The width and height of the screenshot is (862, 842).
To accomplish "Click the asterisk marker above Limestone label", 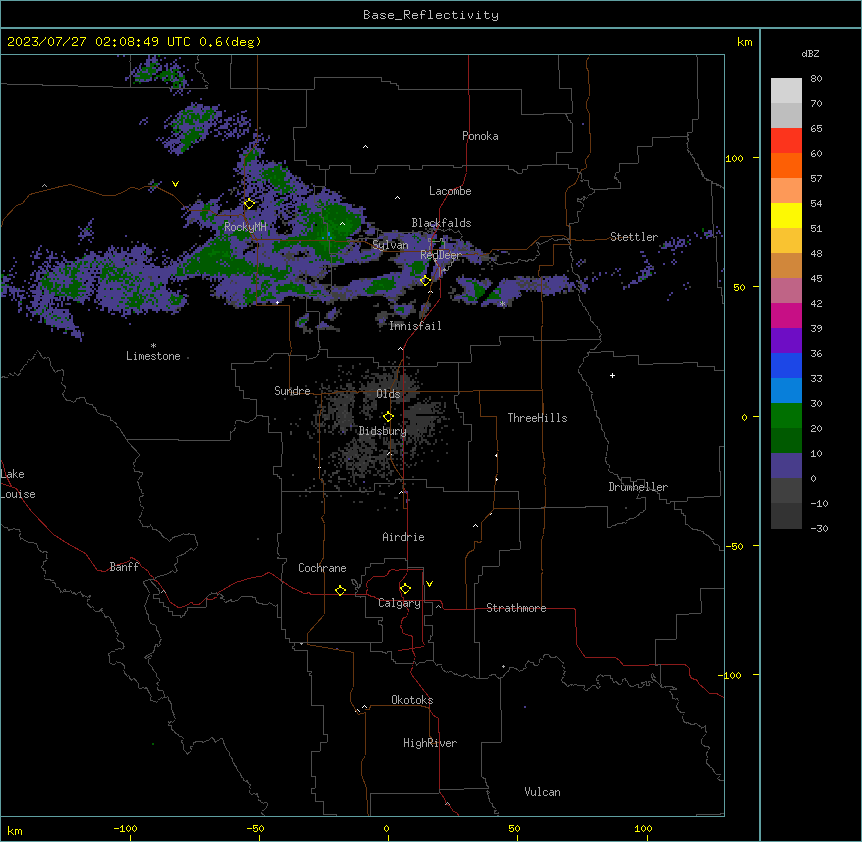I will point(153,346).
